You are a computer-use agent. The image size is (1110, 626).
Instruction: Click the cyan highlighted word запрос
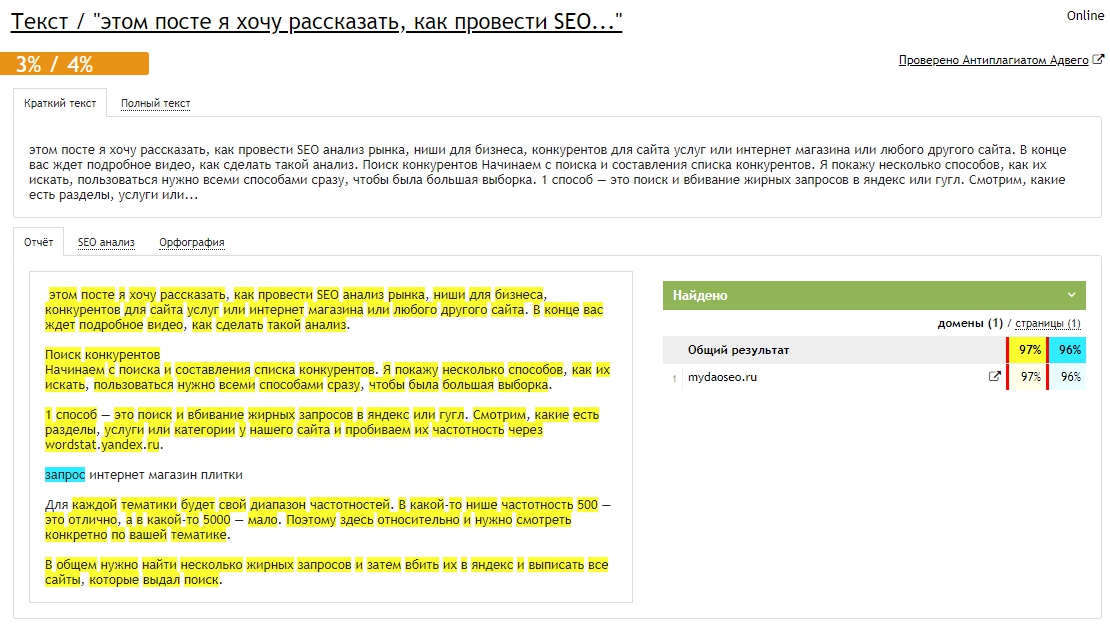point(64,474)
